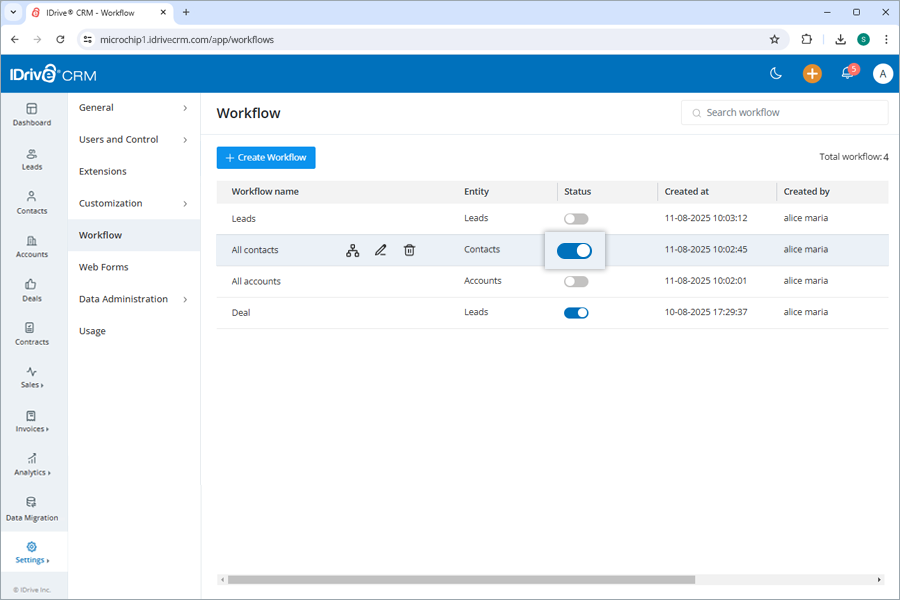
Task: Expand the Customization settings menu
Action: [110, 203]
